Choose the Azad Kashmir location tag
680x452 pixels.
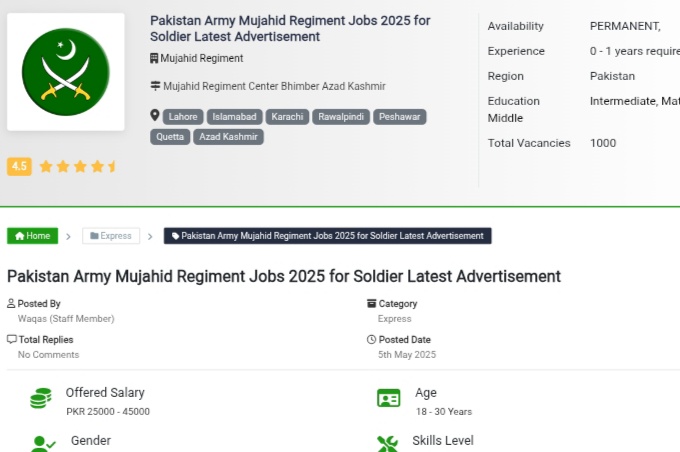click(x=229, y=137)
